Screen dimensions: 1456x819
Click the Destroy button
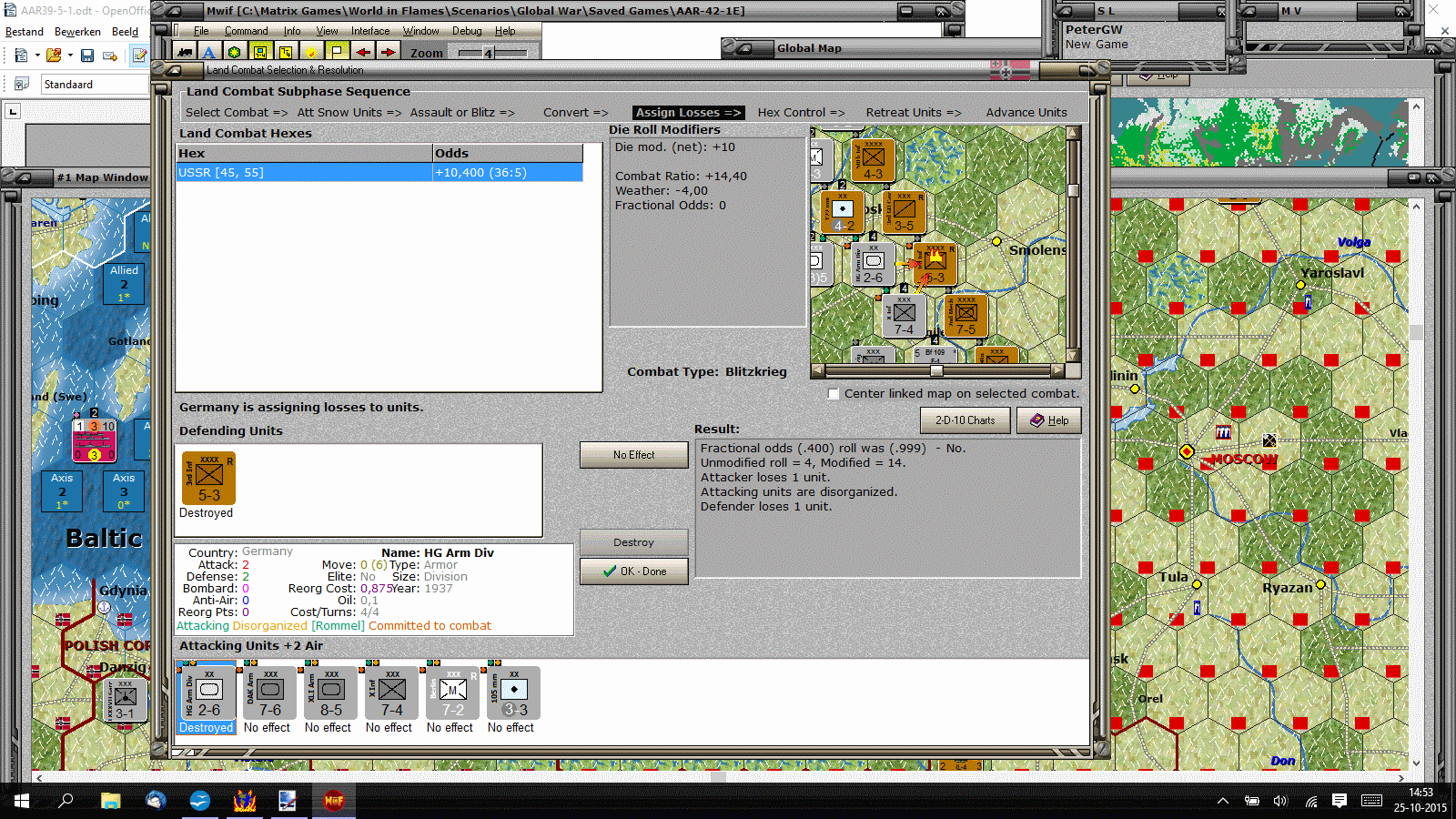pyautogui.click(x=633, y=542)
